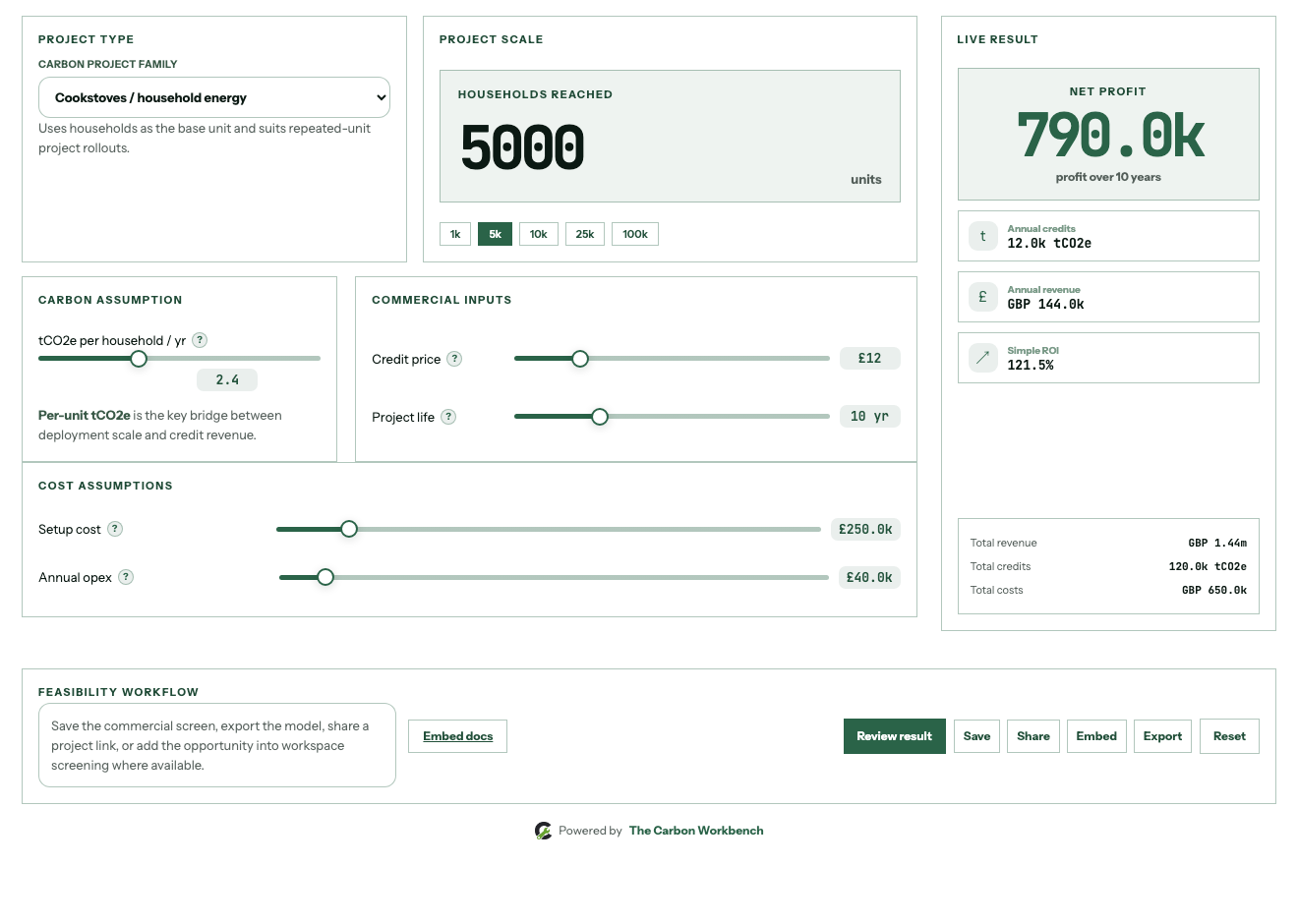Adjust the Setup cost slider

click(x=549, y=529)
